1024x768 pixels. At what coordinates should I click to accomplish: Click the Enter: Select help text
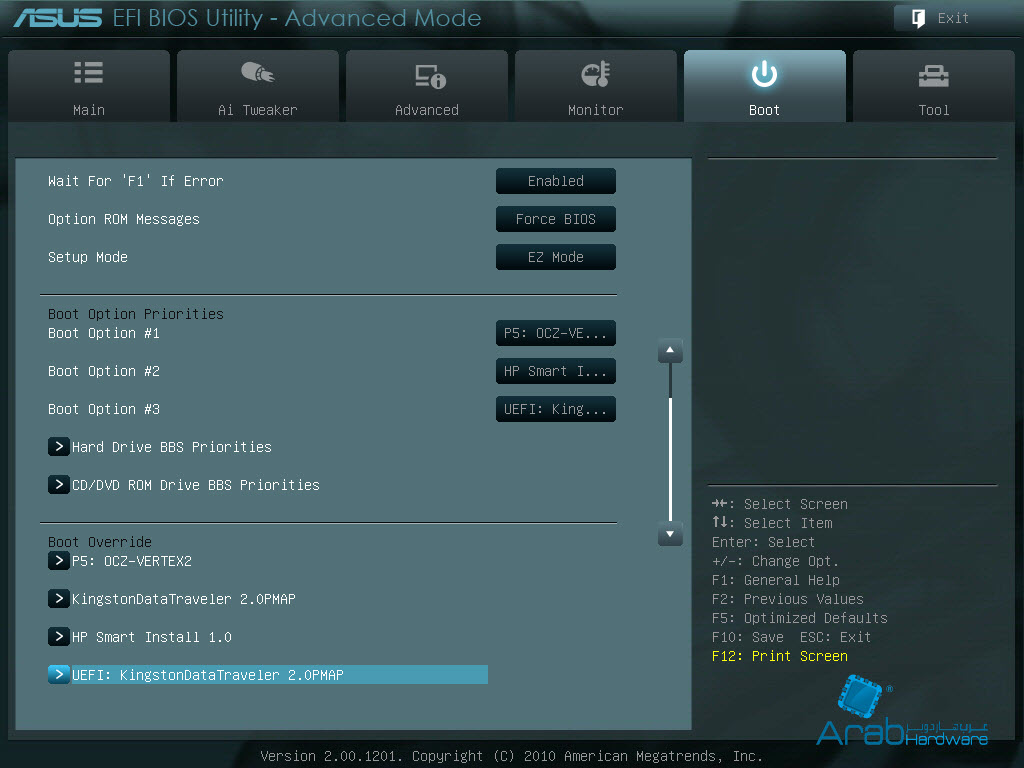tap(763, 542)
